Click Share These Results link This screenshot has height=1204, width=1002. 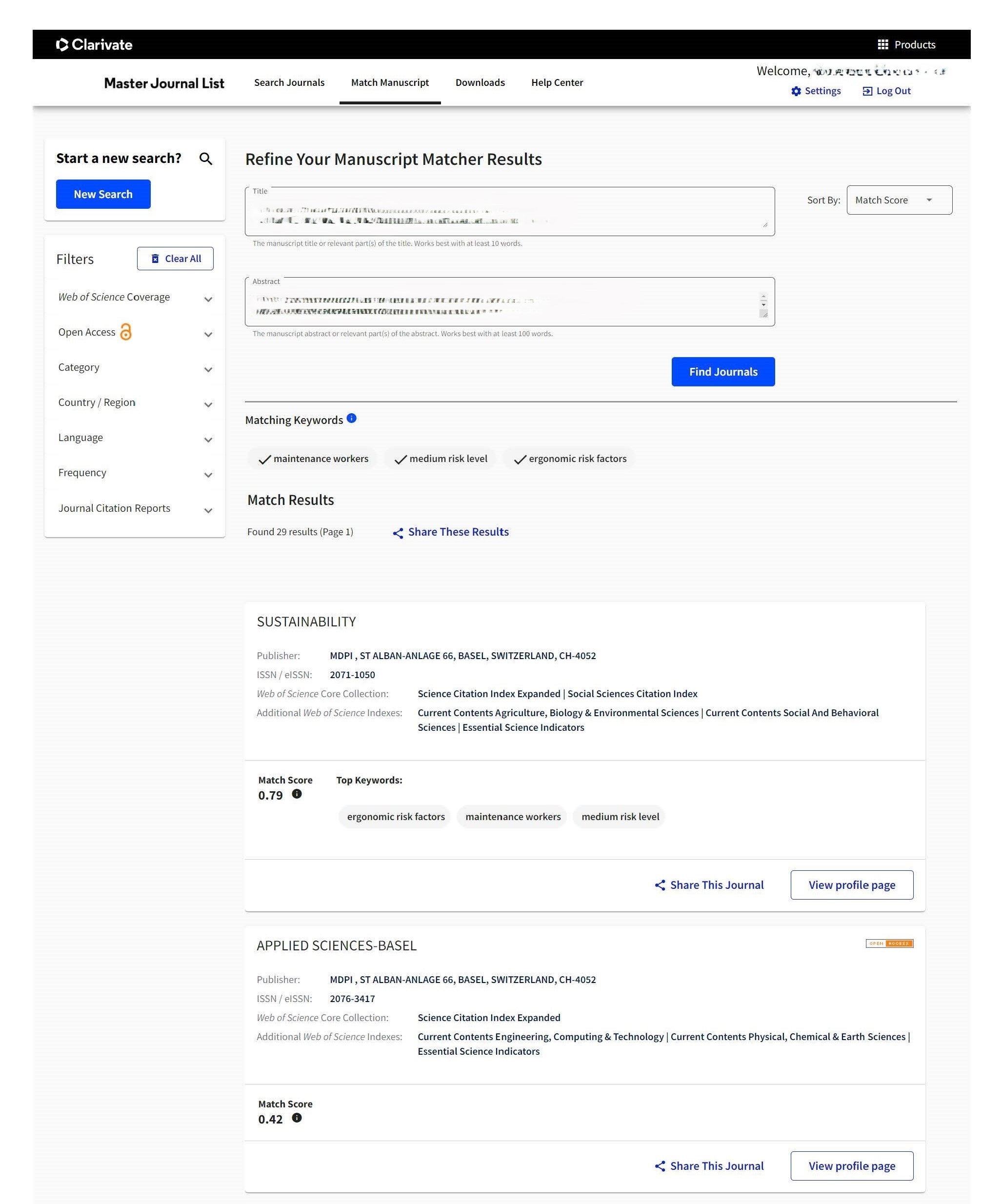451,532
